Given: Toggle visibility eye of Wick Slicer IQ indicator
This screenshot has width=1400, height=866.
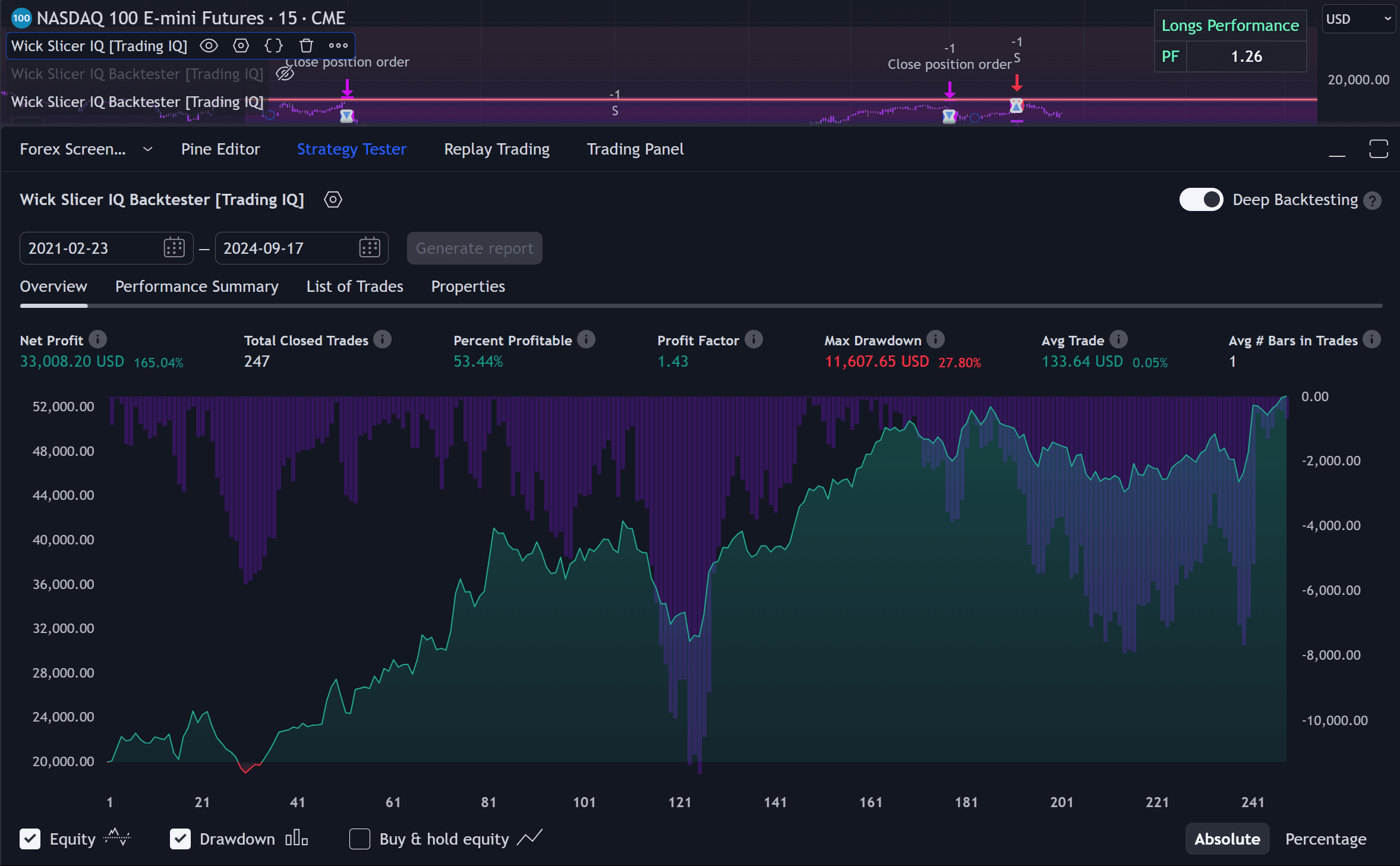Looking at the screenshot, I should click(209, 46).
